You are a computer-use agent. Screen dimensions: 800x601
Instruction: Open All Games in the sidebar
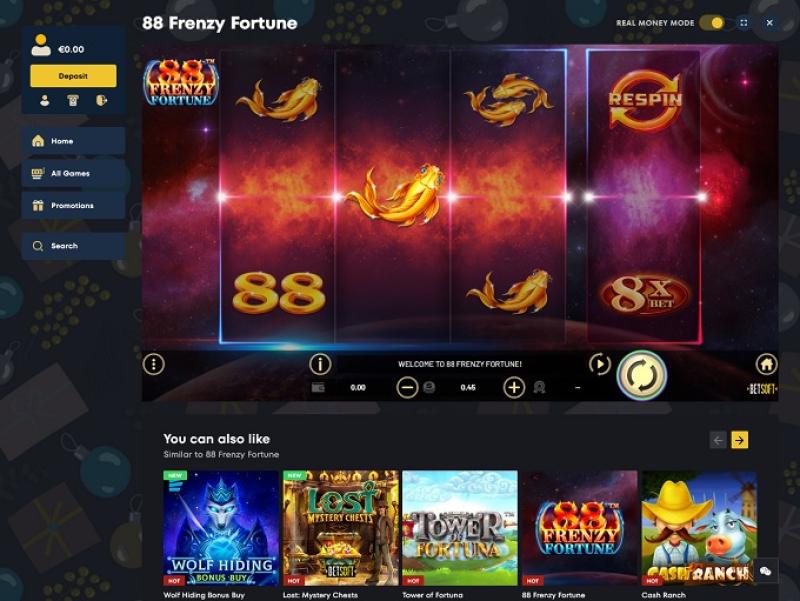[73, 173]
